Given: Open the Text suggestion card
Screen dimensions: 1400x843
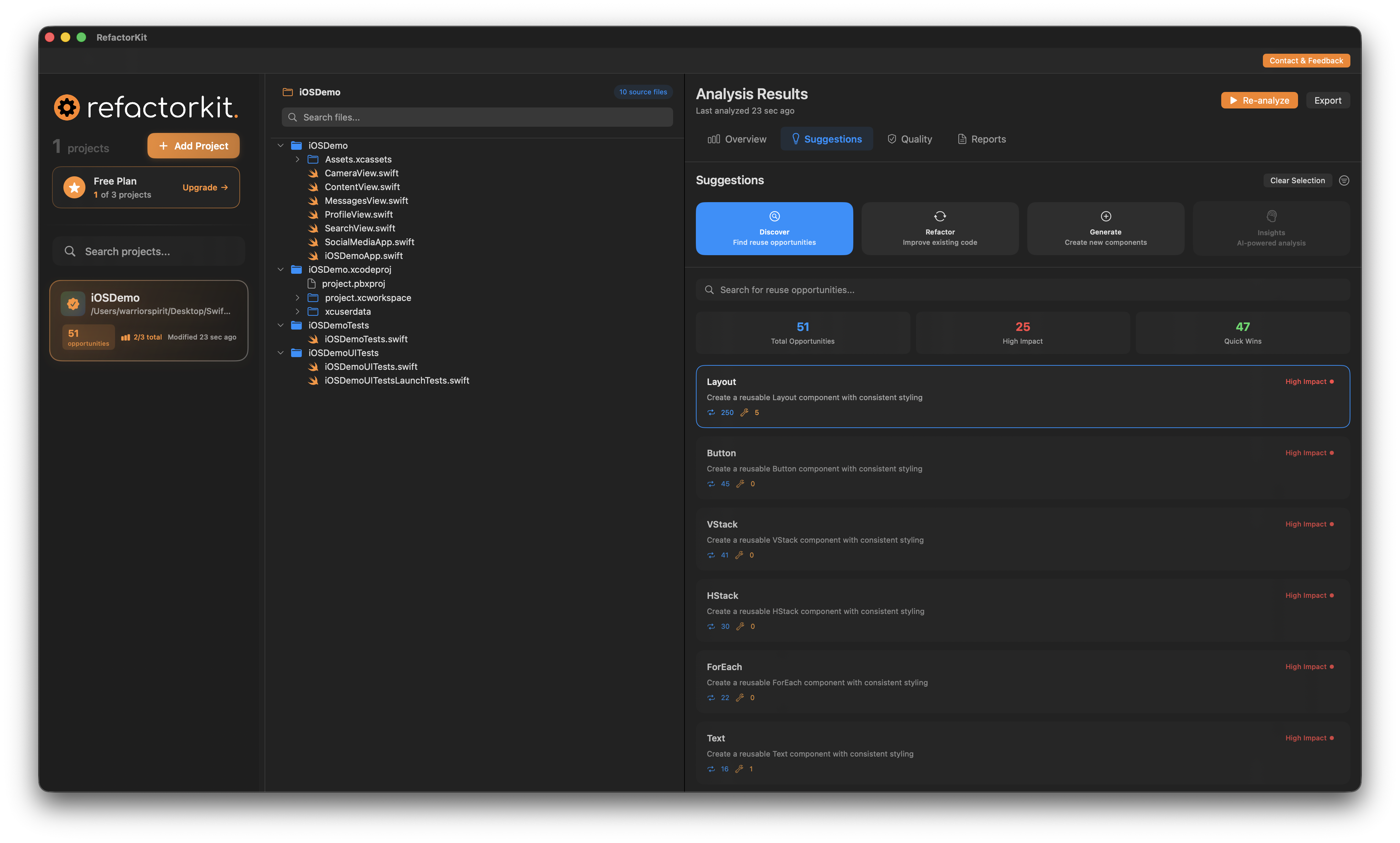Looking at the screenshot, I should [x=1023, y=753].
